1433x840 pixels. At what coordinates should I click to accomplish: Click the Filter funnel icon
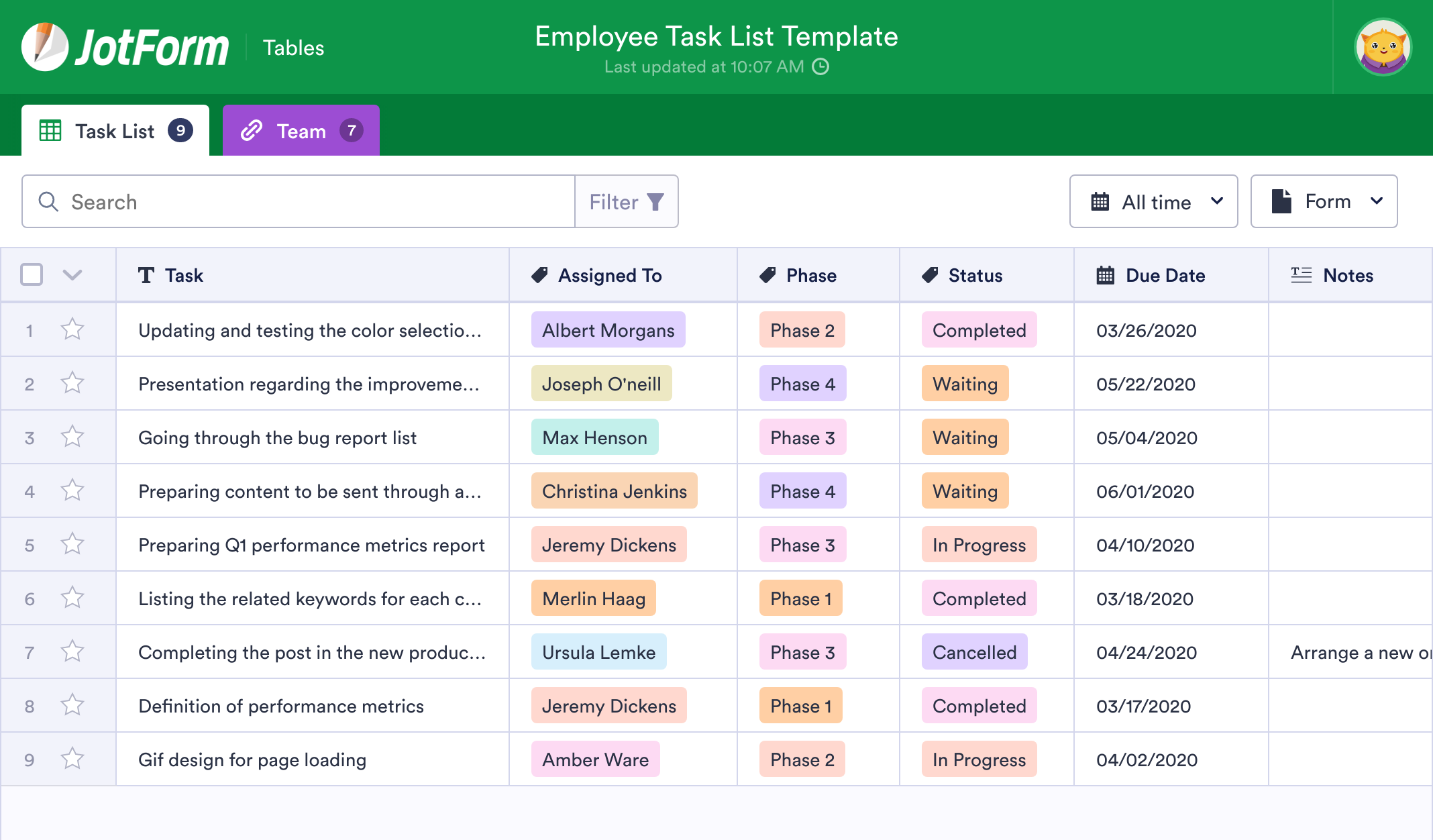coord(656,202)
